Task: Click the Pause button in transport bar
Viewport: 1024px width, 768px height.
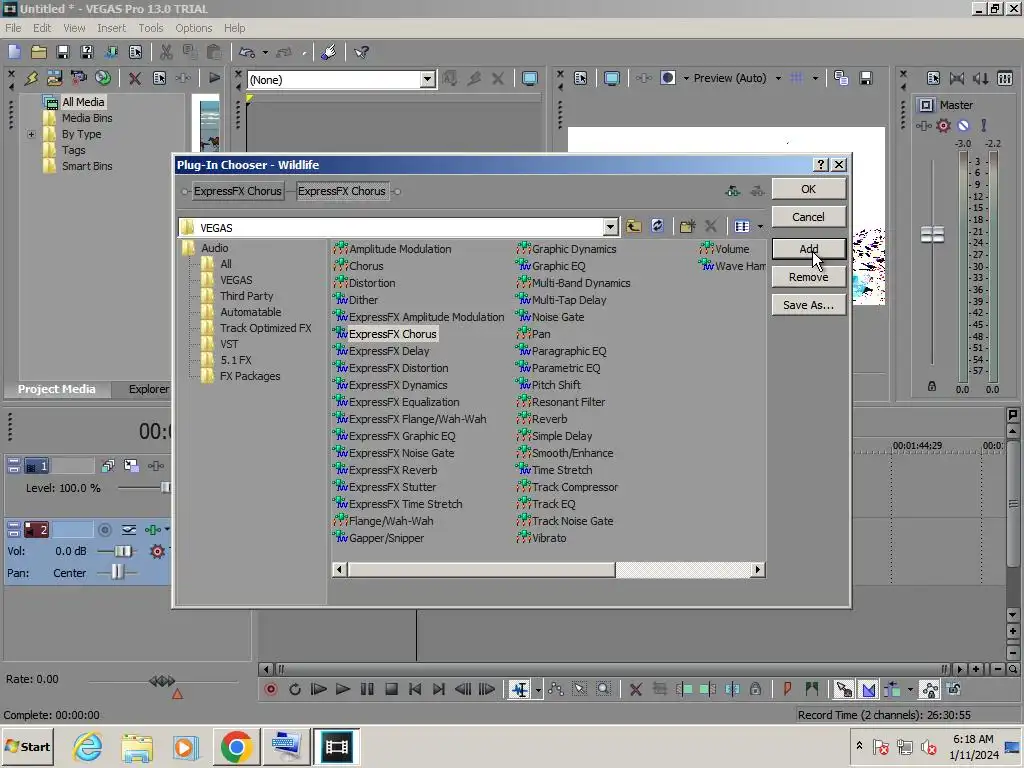Action: 367,689
